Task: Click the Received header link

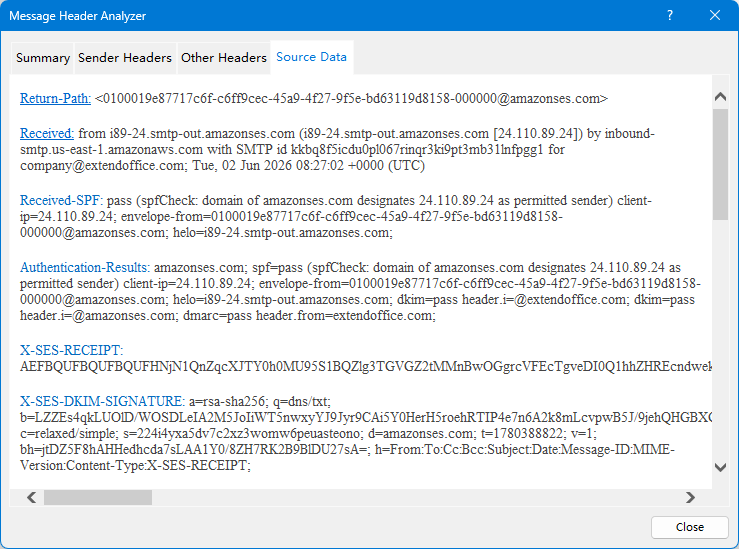Action: pyautogui.click(x=47, y=133)
